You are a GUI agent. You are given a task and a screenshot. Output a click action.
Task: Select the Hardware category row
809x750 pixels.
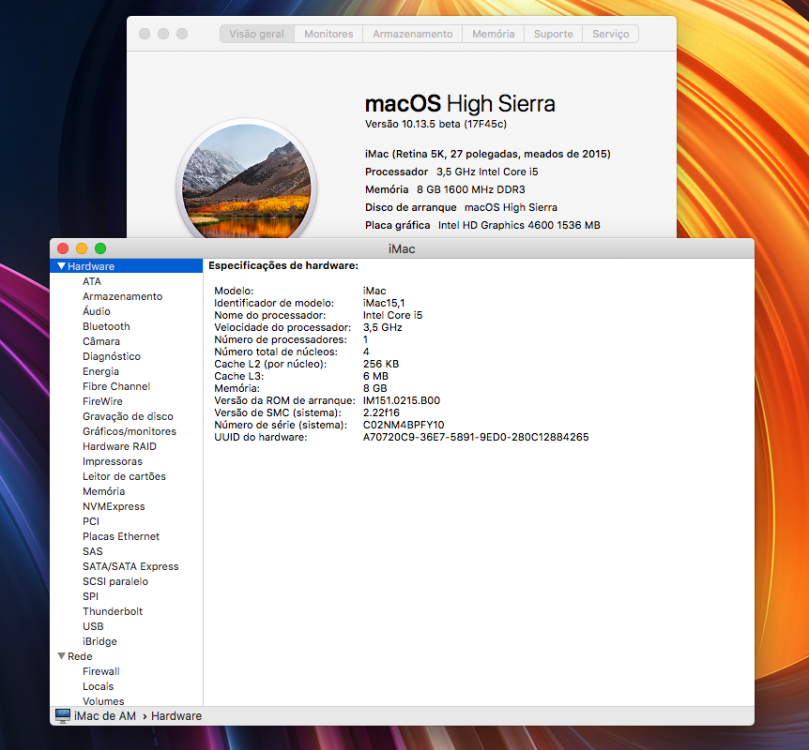(x=126, y=266)
